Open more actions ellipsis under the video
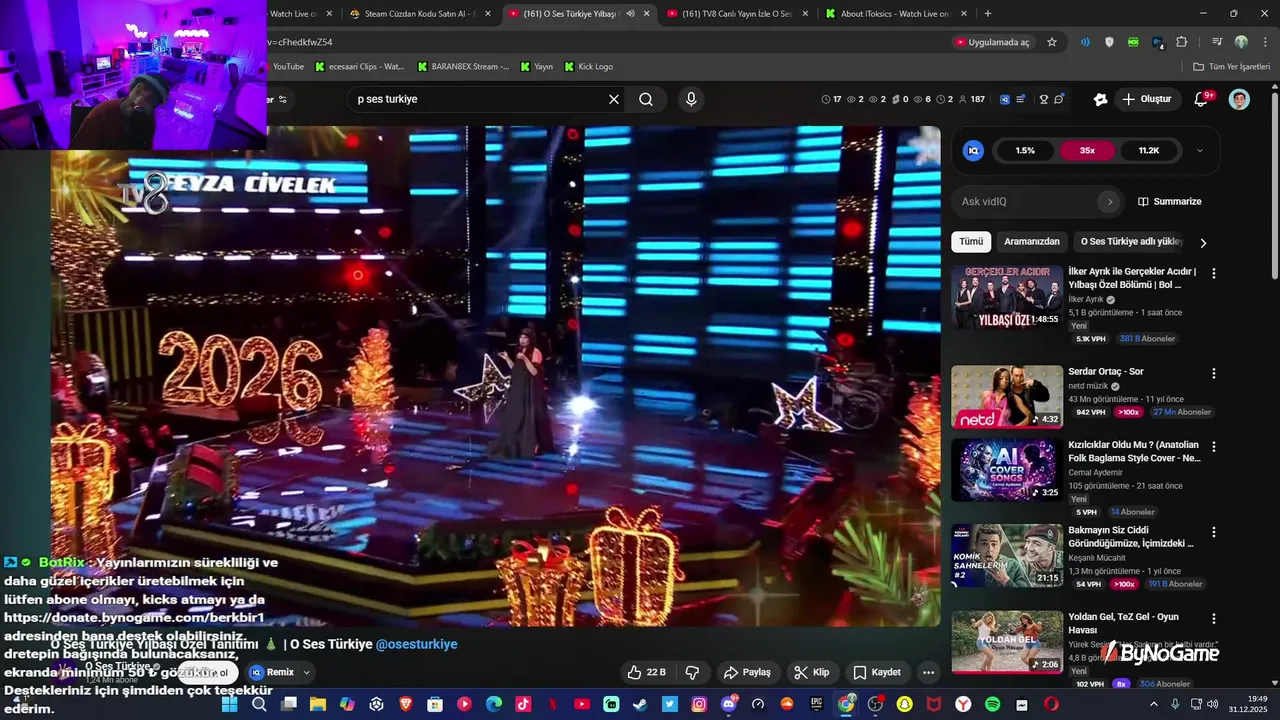 [929, 672]
